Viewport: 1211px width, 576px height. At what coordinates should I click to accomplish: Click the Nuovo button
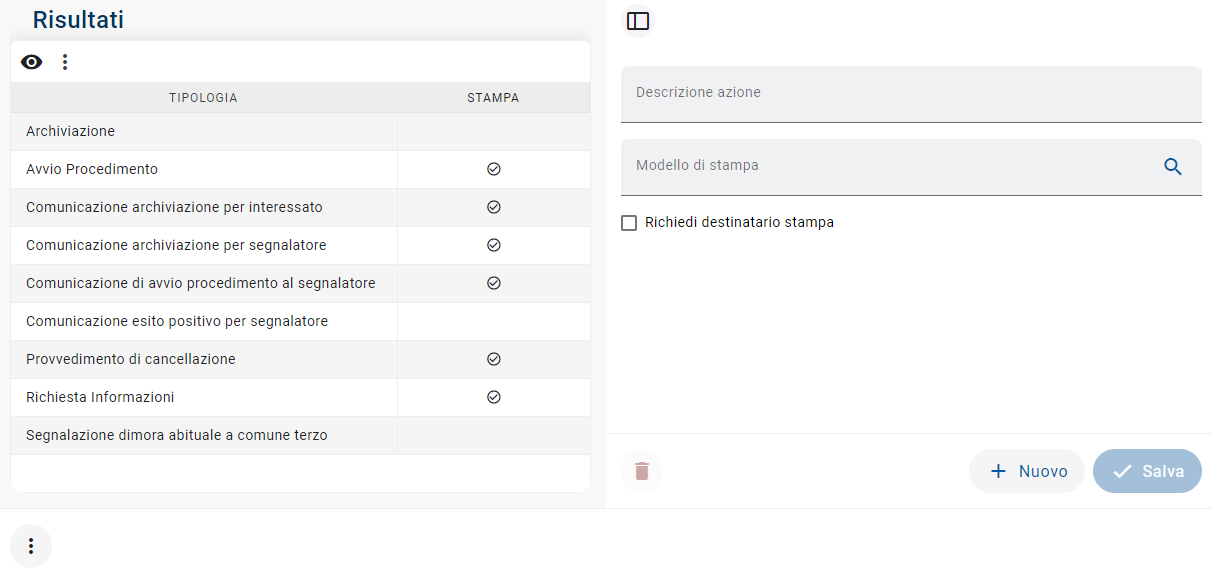(x=1027, y=471)
